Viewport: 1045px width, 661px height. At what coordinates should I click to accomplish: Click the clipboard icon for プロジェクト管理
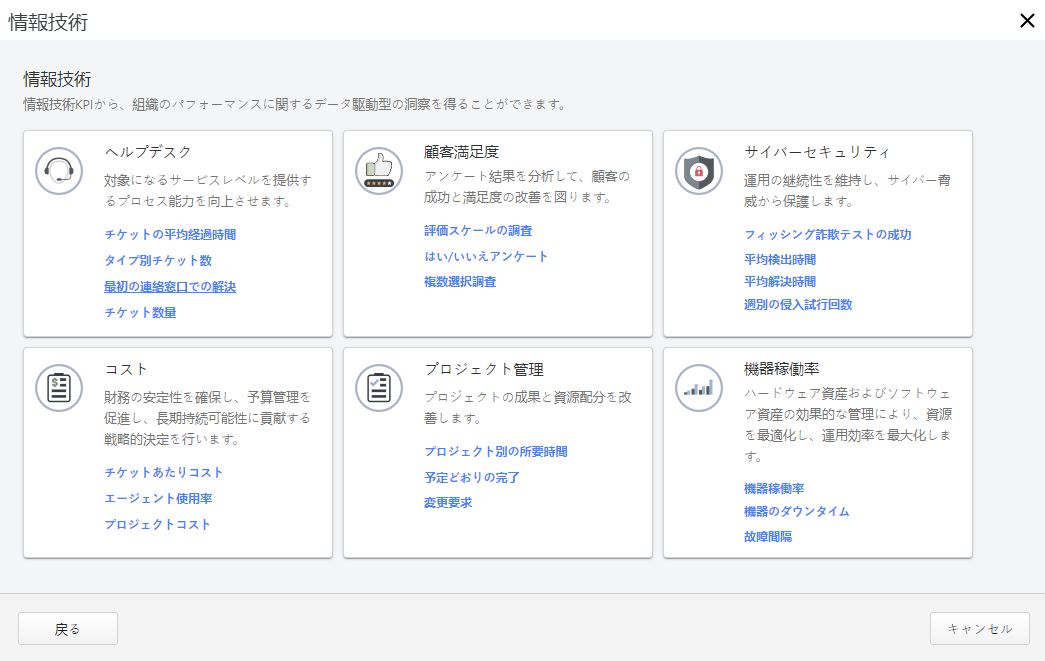pos(378,387)
